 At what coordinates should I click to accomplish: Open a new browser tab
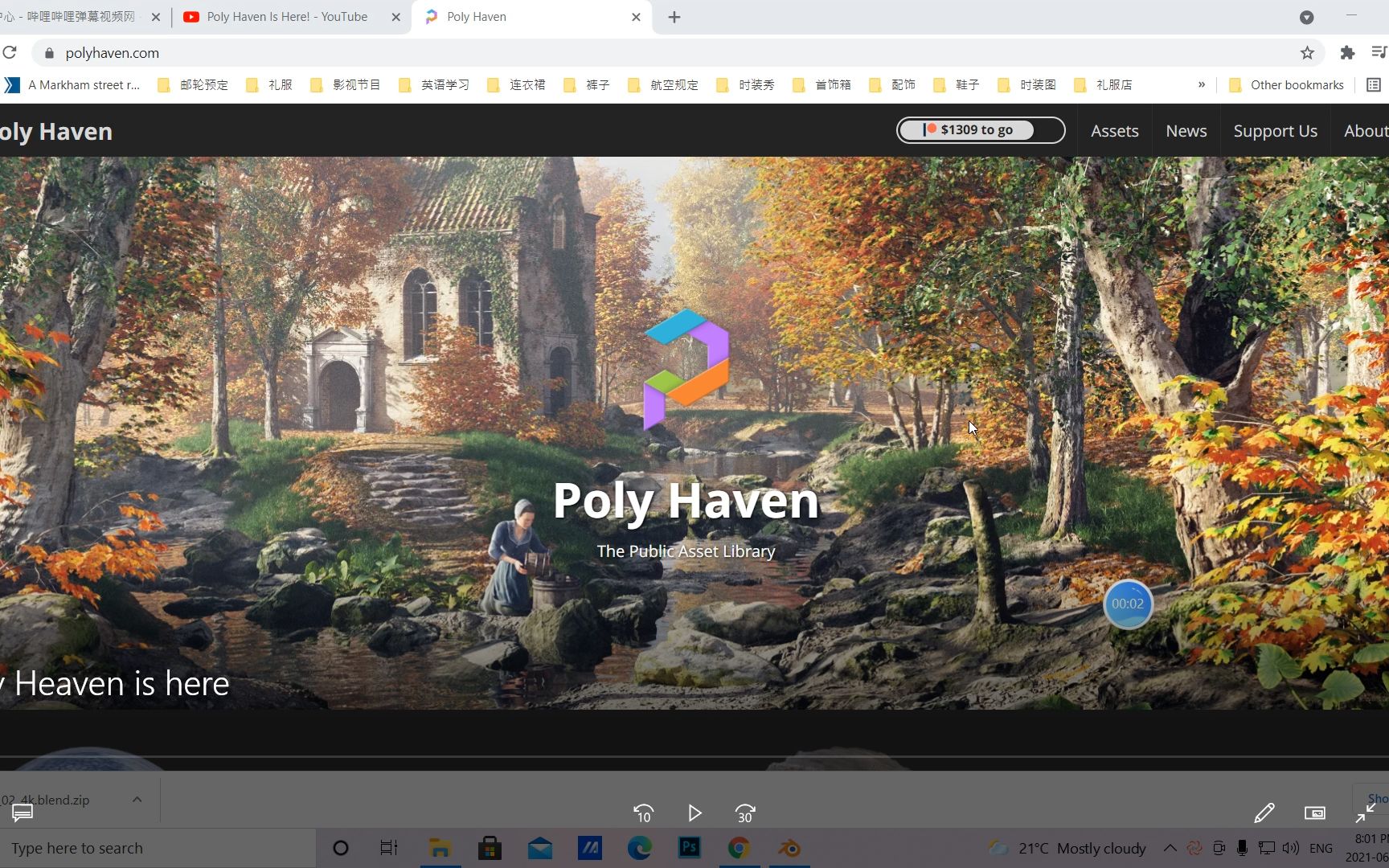(x=674, y=17)
